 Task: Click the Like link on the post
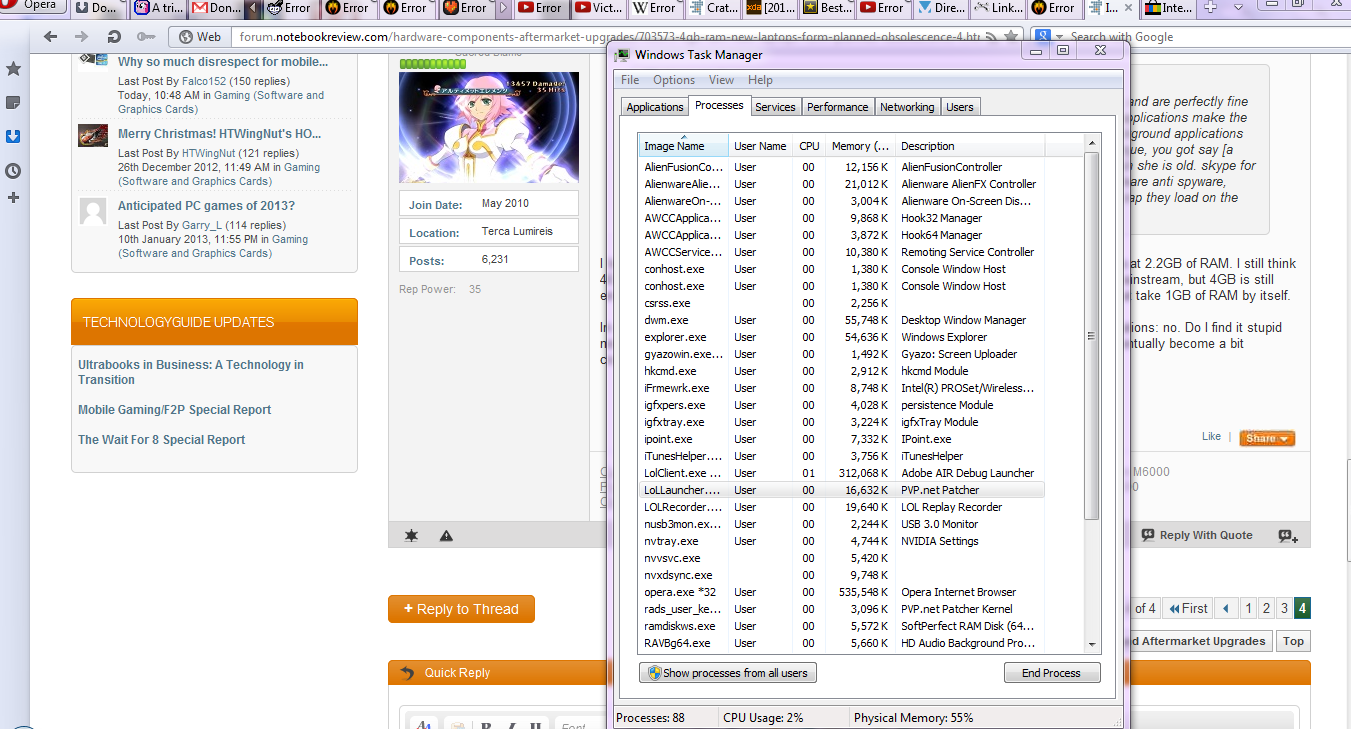pyautogui.click(x=1211, y=437)
